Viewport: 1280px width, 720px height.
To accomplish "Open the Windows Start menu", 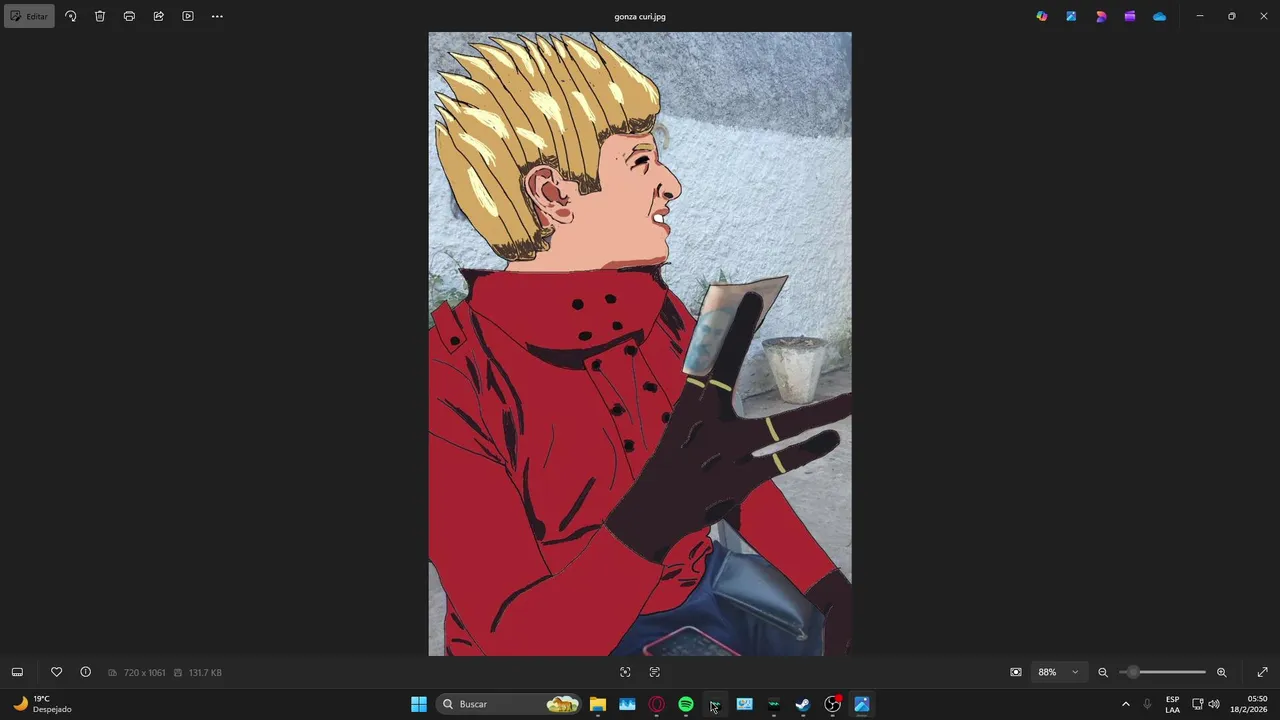I will coord(419,704).
